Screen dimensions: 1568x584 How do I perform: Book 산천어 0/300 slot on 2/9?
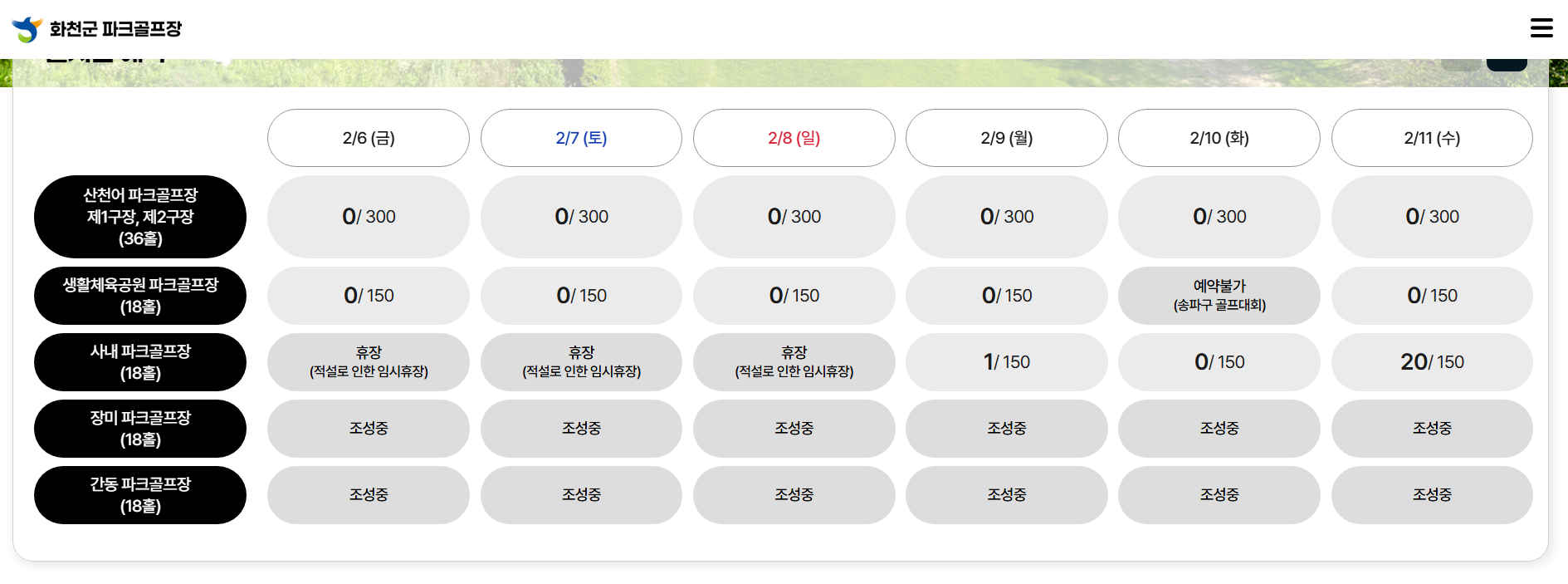tap(1007, 217)
